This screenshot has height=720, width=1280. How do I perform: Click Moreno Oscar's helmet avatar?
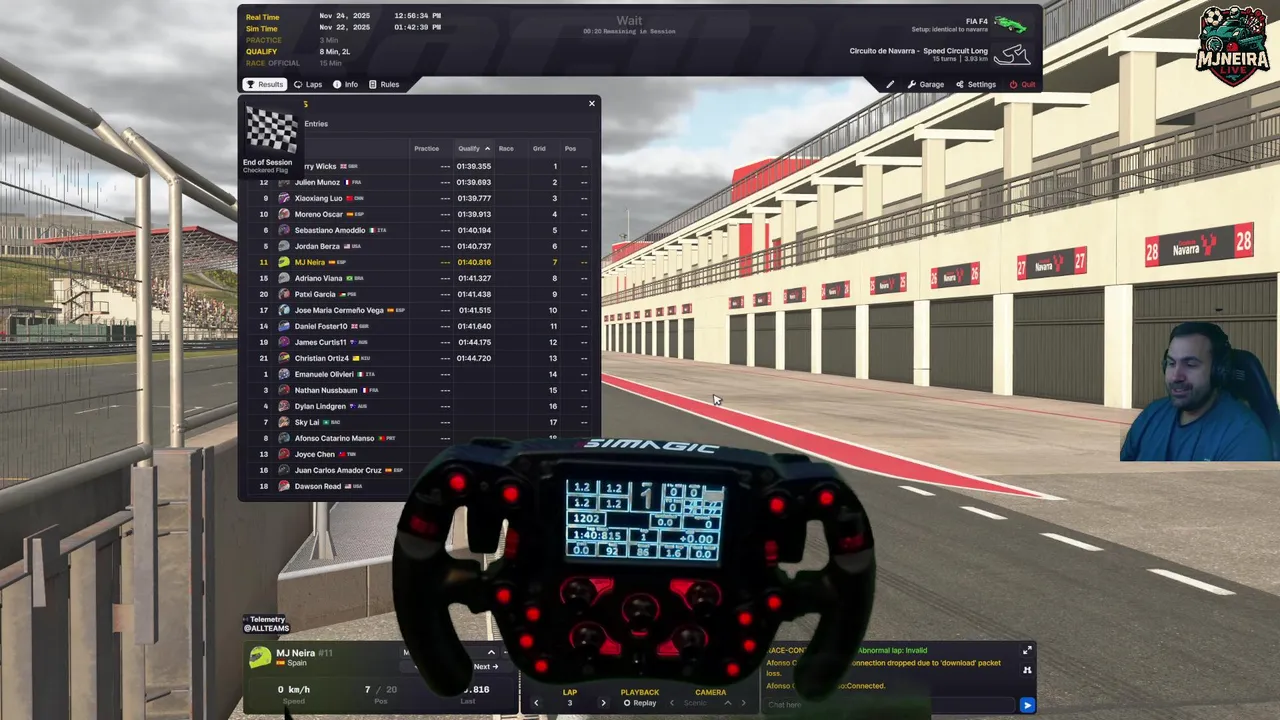(284, 214)
